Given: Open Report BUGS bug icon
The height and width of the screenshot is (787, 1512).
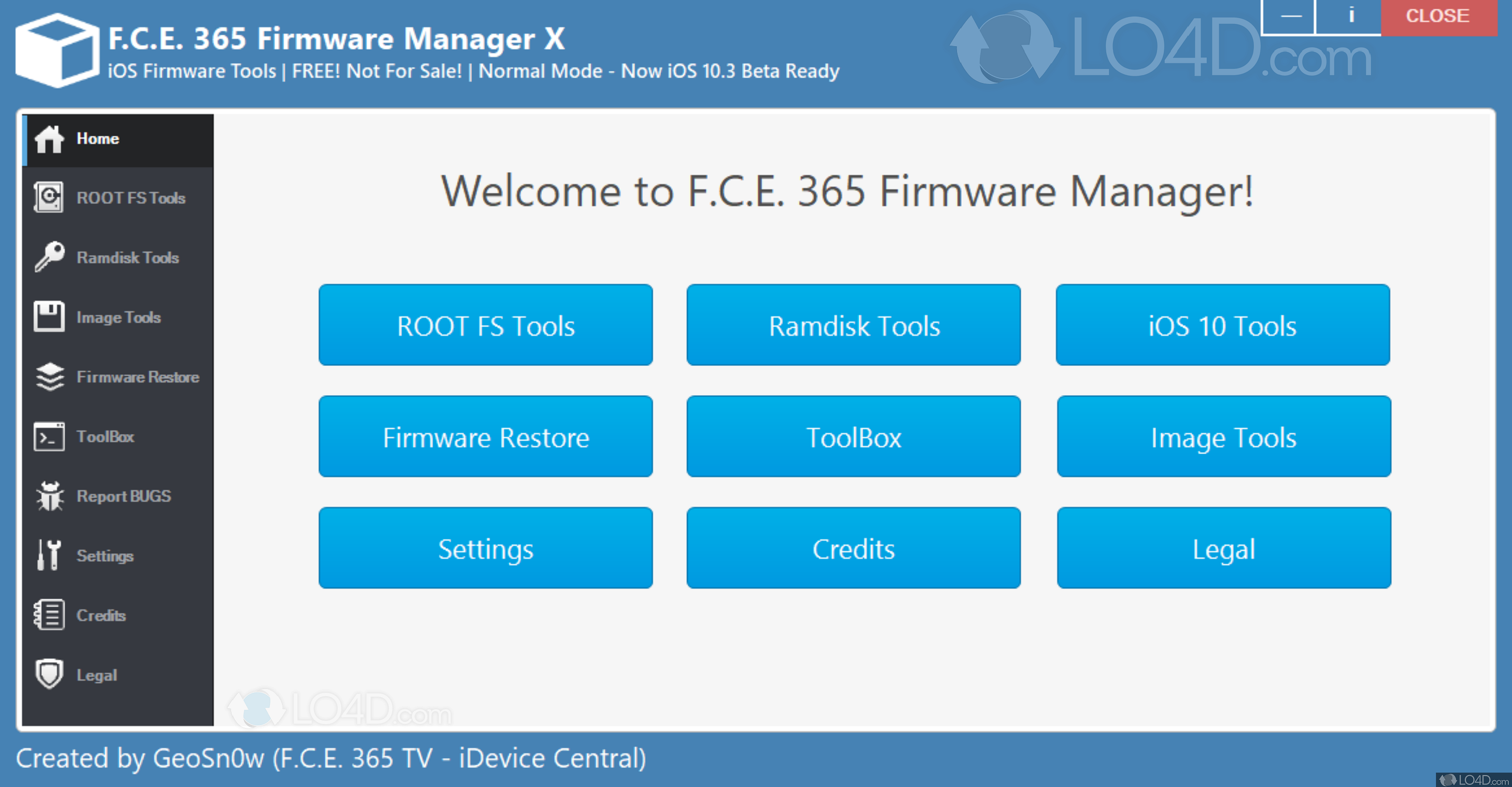Looking at the screenshot, I should click(50, 496).
